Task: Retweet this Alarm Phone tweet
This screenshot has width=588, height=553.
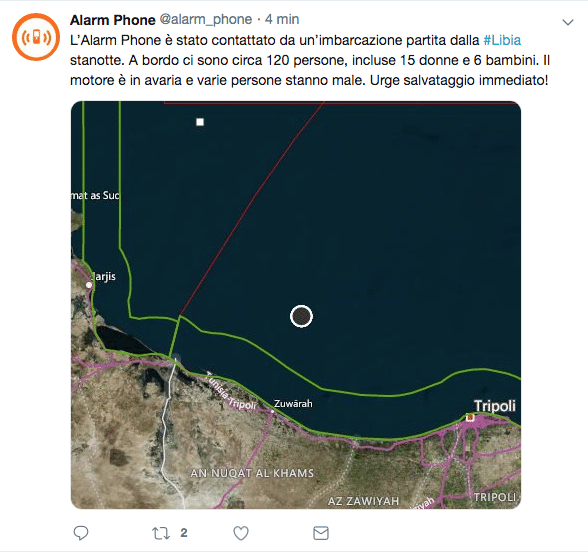Action: pyautogui.click(x=160, y=533)
